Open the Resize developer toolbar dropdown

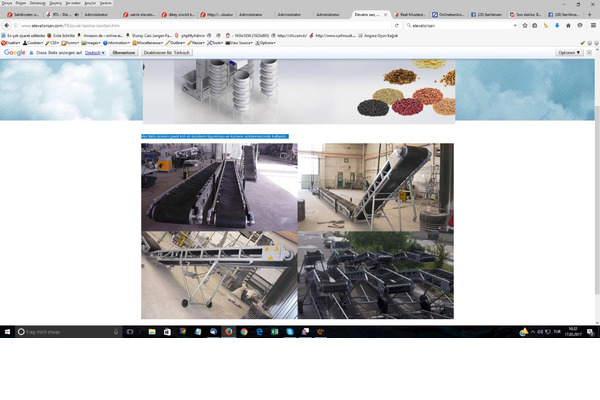(196, 43)
